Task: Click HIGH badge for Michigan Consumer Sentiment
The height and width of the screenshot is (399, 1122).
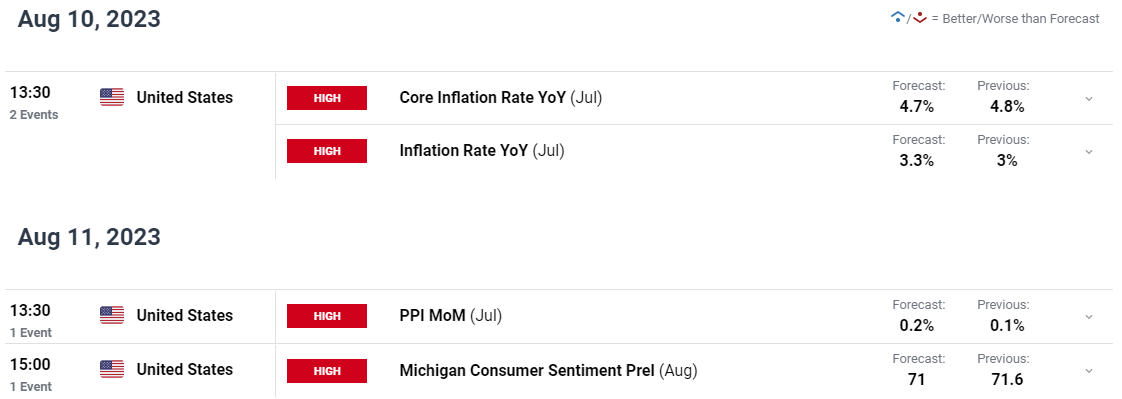Action: (x=327, y=370)
